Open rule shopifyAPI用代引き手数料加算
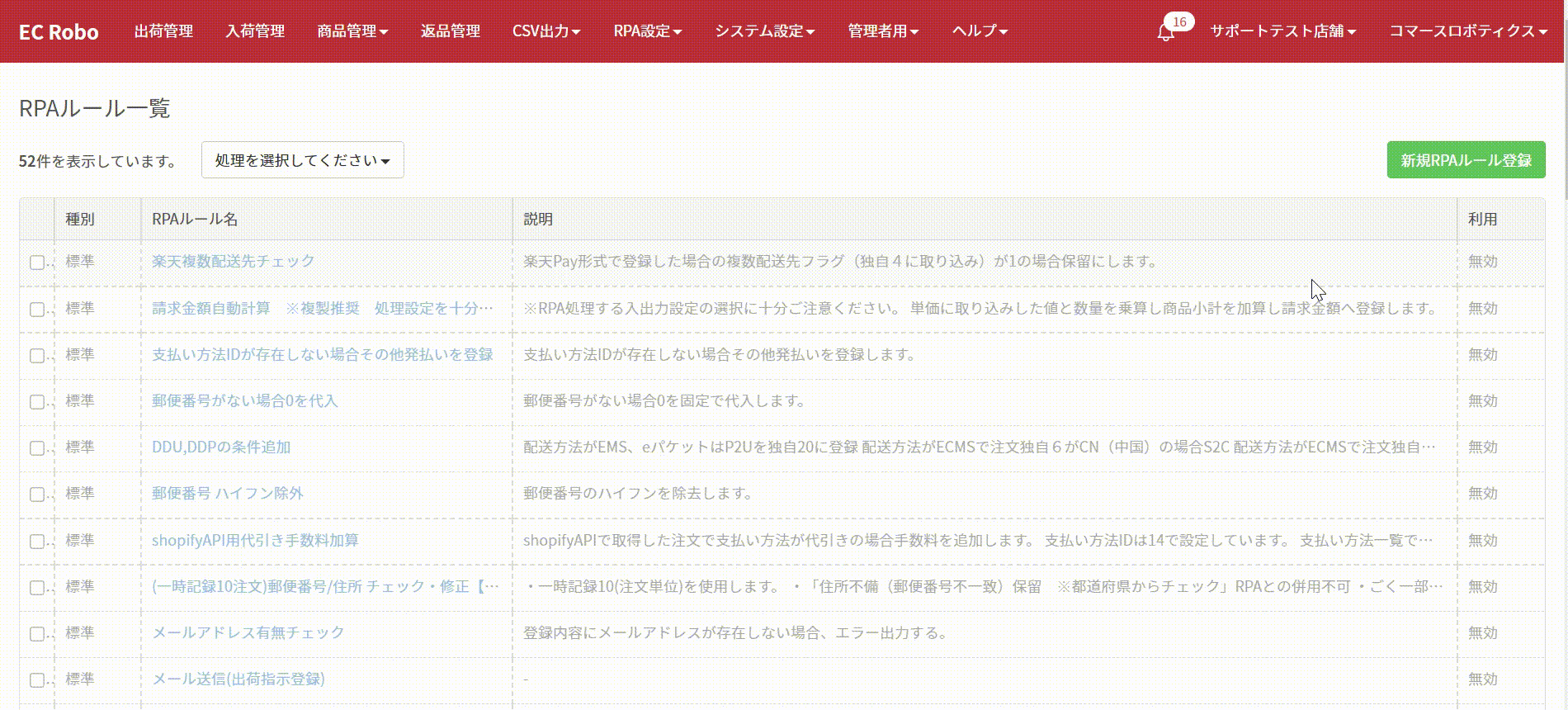The width and height of the screenshot is (1568, 710). point(255,540)
